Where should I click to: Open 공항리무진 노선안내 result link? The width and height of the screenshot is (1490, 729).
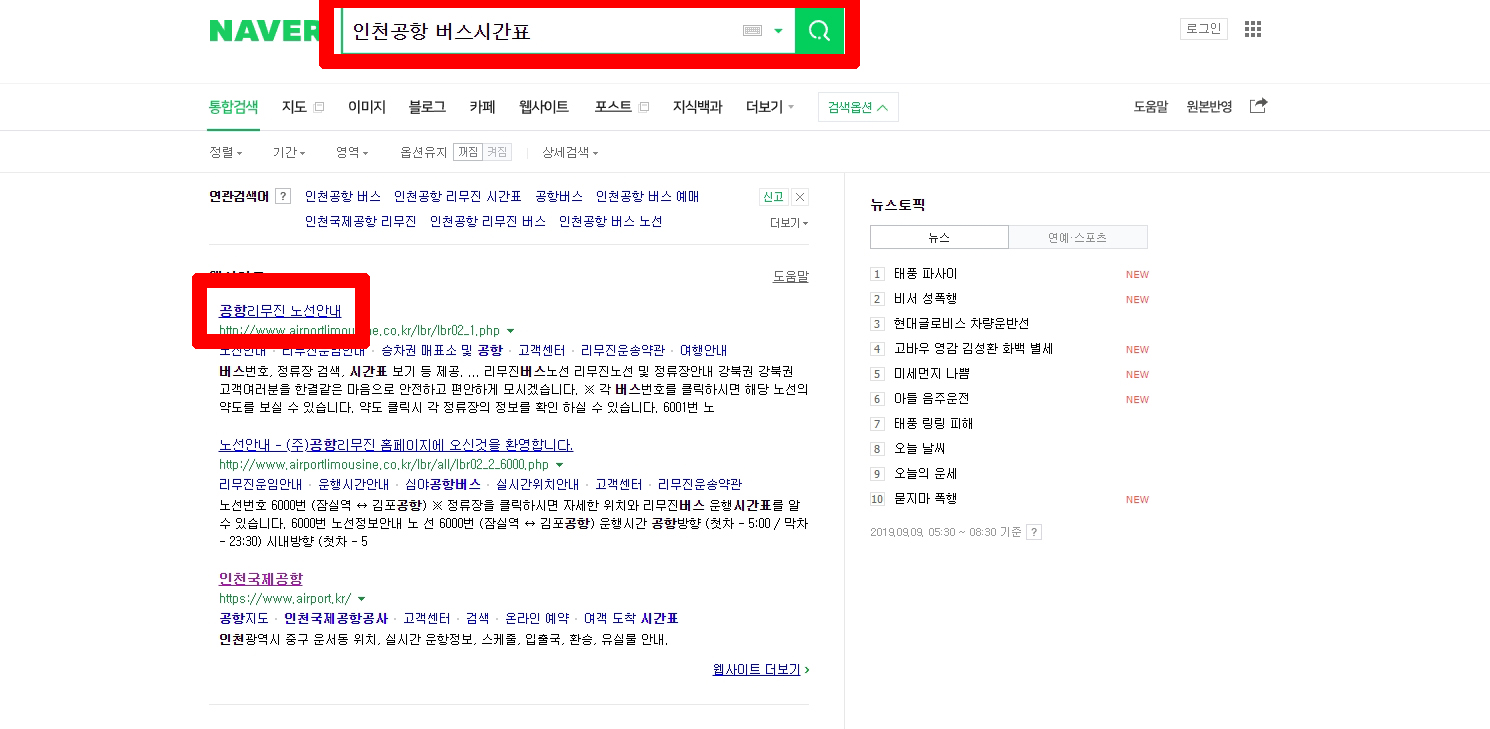coord(280,311)
